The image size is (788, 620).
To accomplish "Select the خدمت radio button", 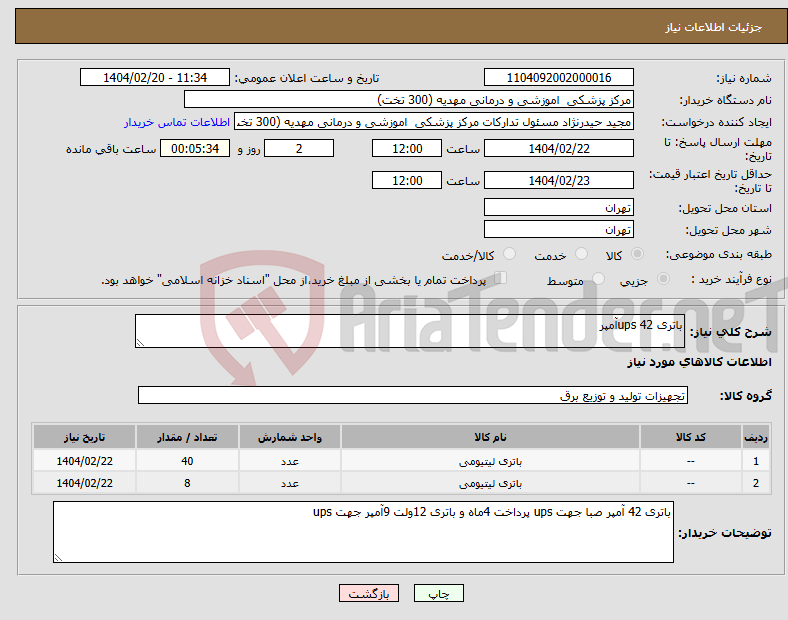I will click(581, 254).
